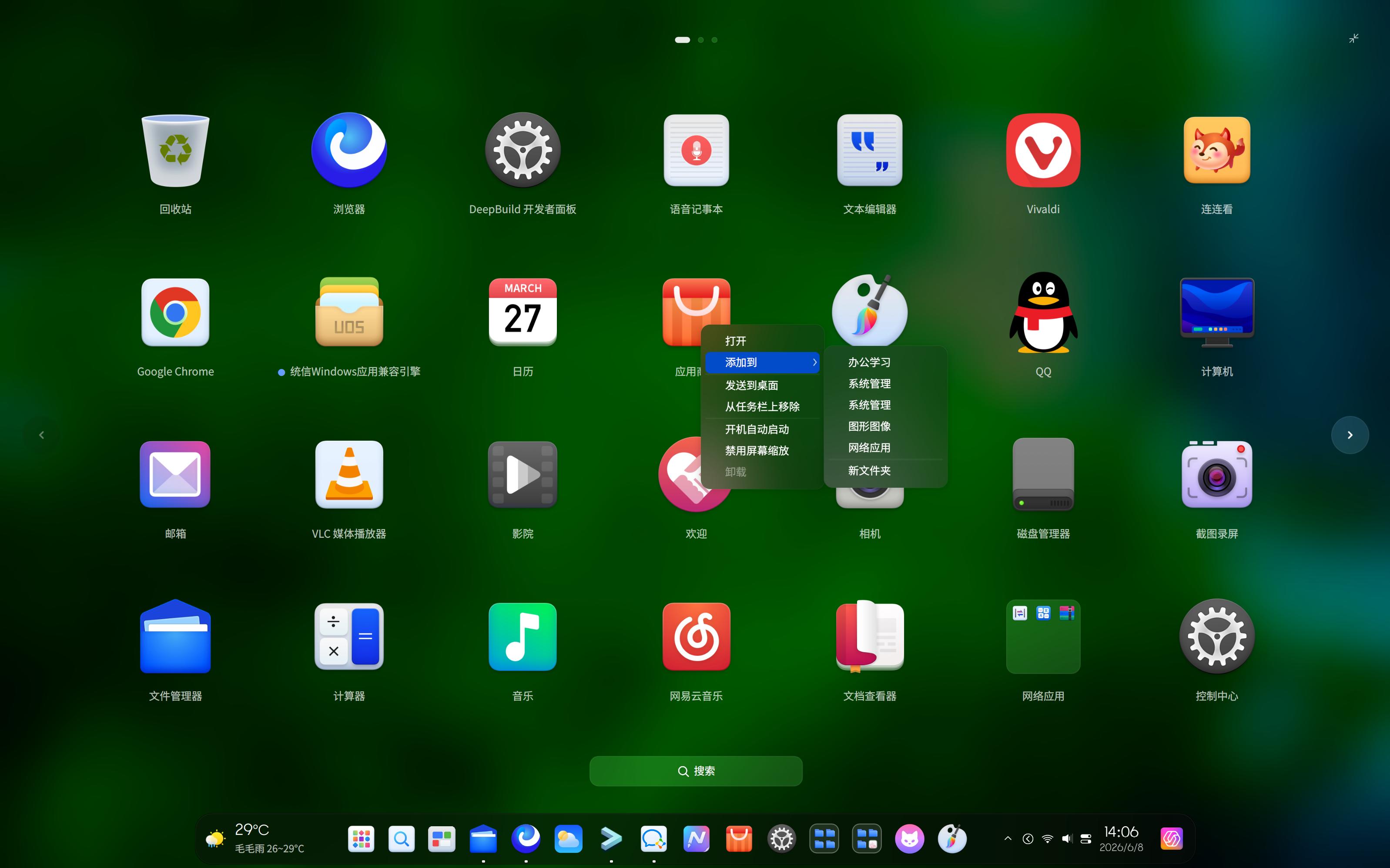Choose 打开 in context menu
The height and width of the screenshot is (868, 1390).
click(762, 341)
